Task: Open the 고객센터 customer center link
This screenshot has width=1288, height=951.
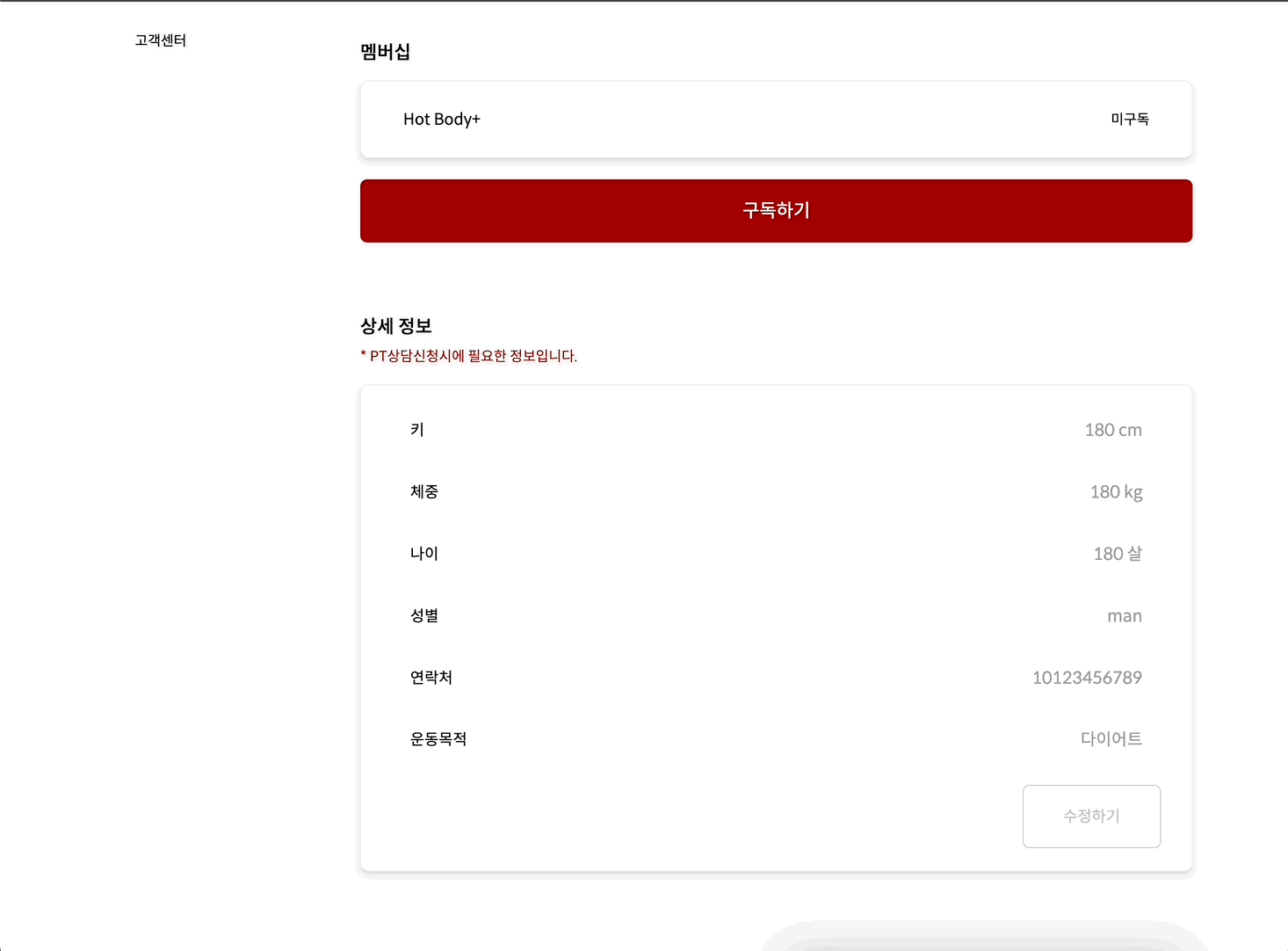Action: pos(160,40)
